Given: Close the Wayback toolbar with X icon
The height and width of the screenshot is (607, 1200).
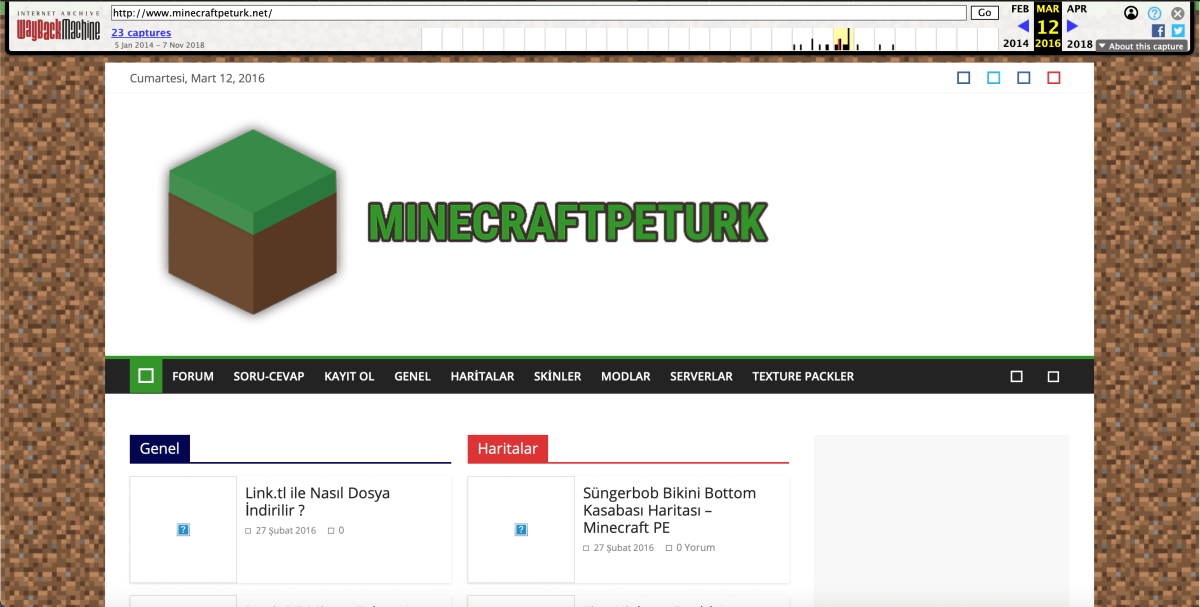Looking at the screenshot, I should click(1177, 13).
